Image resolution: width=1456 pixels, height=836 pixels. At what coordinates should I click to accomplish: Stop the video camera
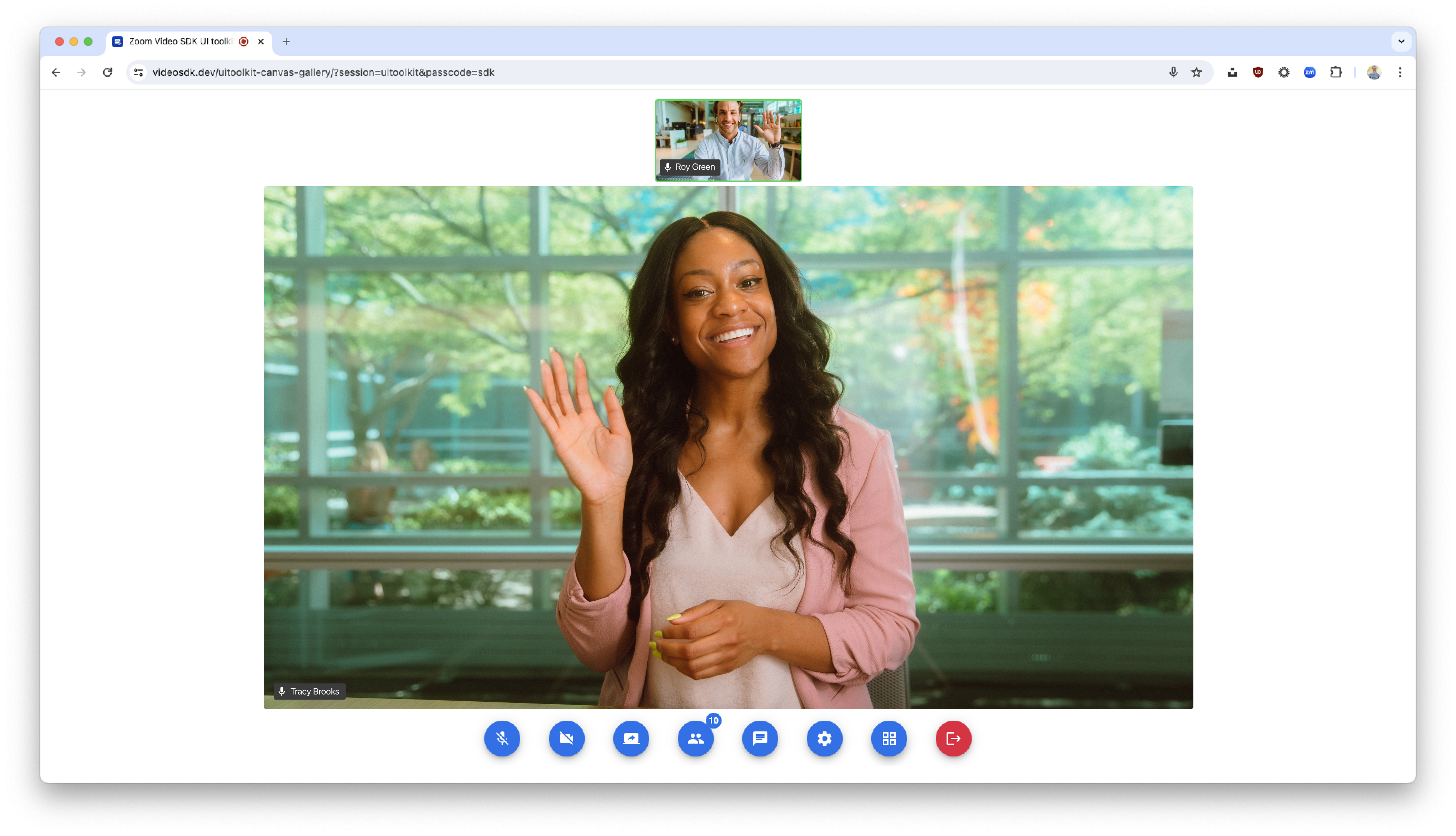tap(567, 739)
